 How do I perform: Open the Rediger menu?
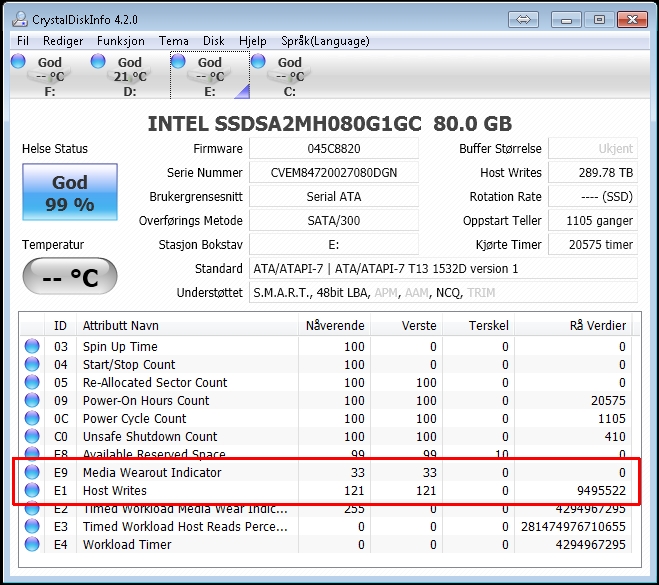pyautogui.click(x=63, y=41)
